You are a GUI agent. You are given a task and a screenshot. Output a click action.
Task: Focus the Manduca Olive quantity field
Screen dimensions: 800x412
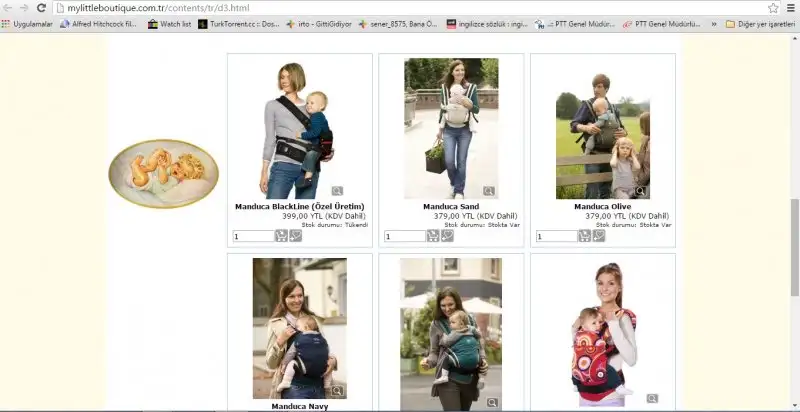[557, 236]
